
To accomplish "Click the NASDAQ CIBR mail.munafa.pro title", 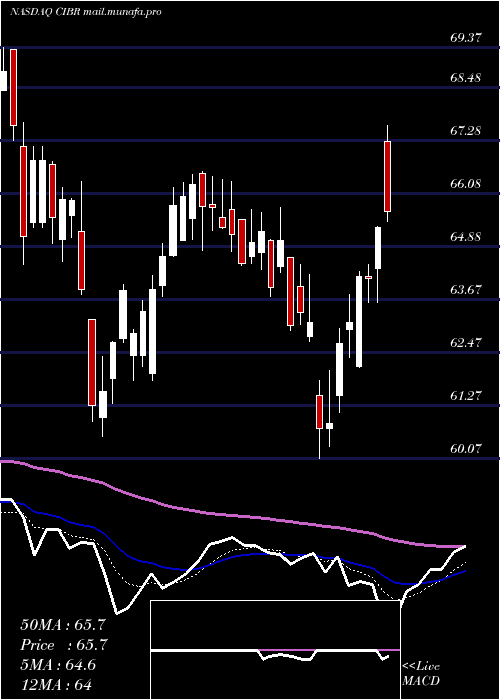I will [x=85, y=12].
